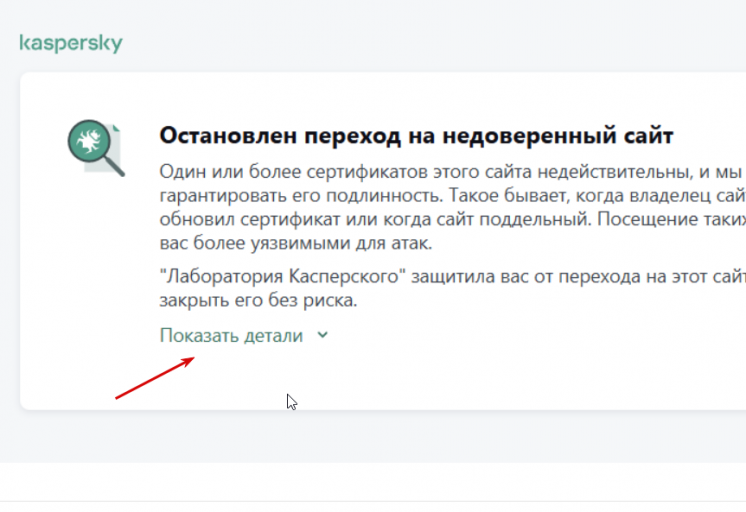746x512 pixels.
Task: Expand details using the chevron arrow
Action: (323, 335)
